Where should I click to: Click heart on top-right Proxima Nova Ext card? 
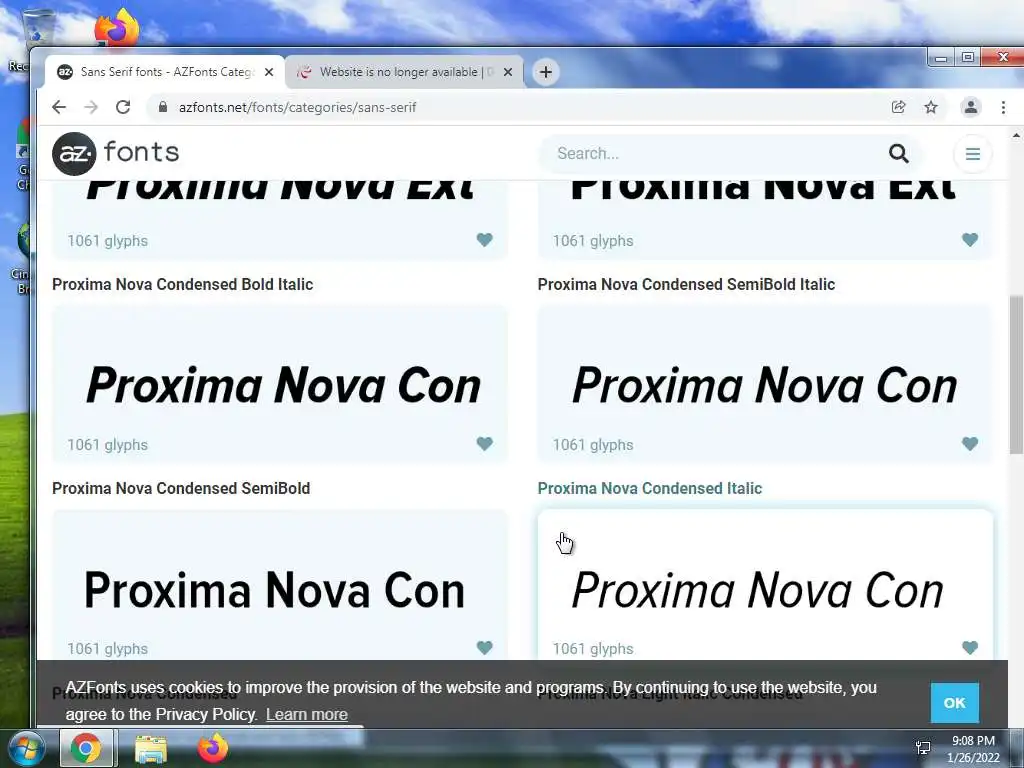[970, 240]
